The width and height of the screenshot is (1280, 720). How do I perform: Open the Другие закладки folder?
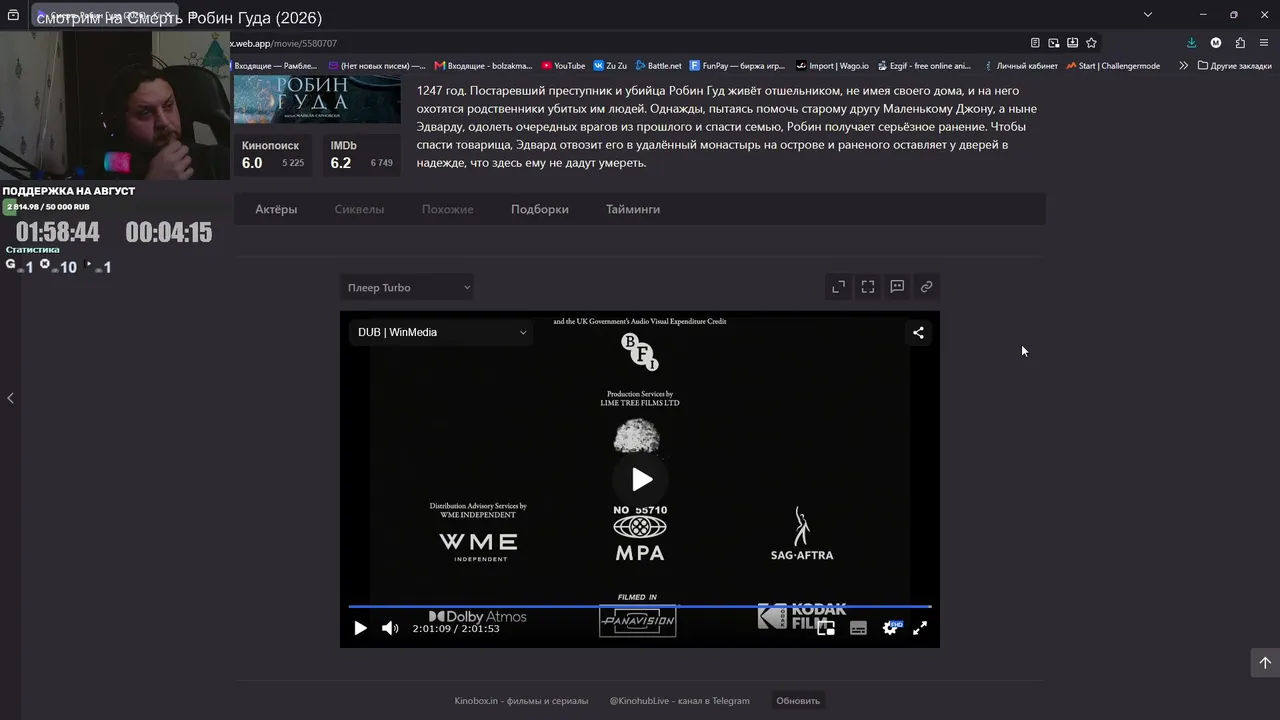1235,66
